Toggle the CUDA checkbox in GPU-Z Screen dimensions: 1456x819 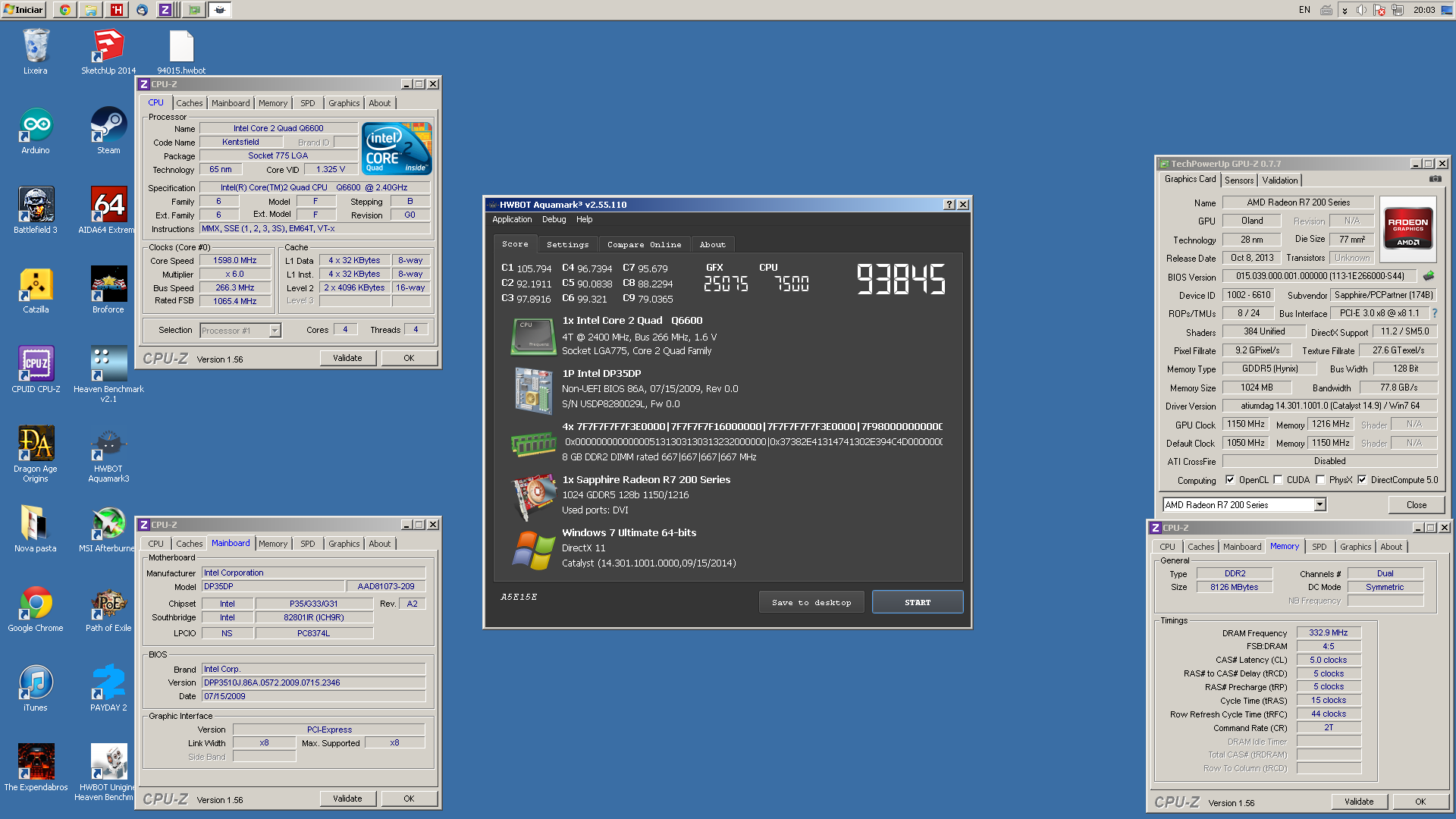(x=1278, y=480)
